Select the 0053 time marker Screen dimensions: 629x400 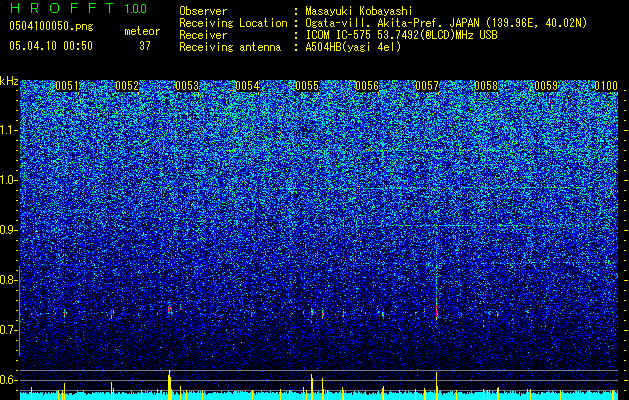click(x=187, y=86)
